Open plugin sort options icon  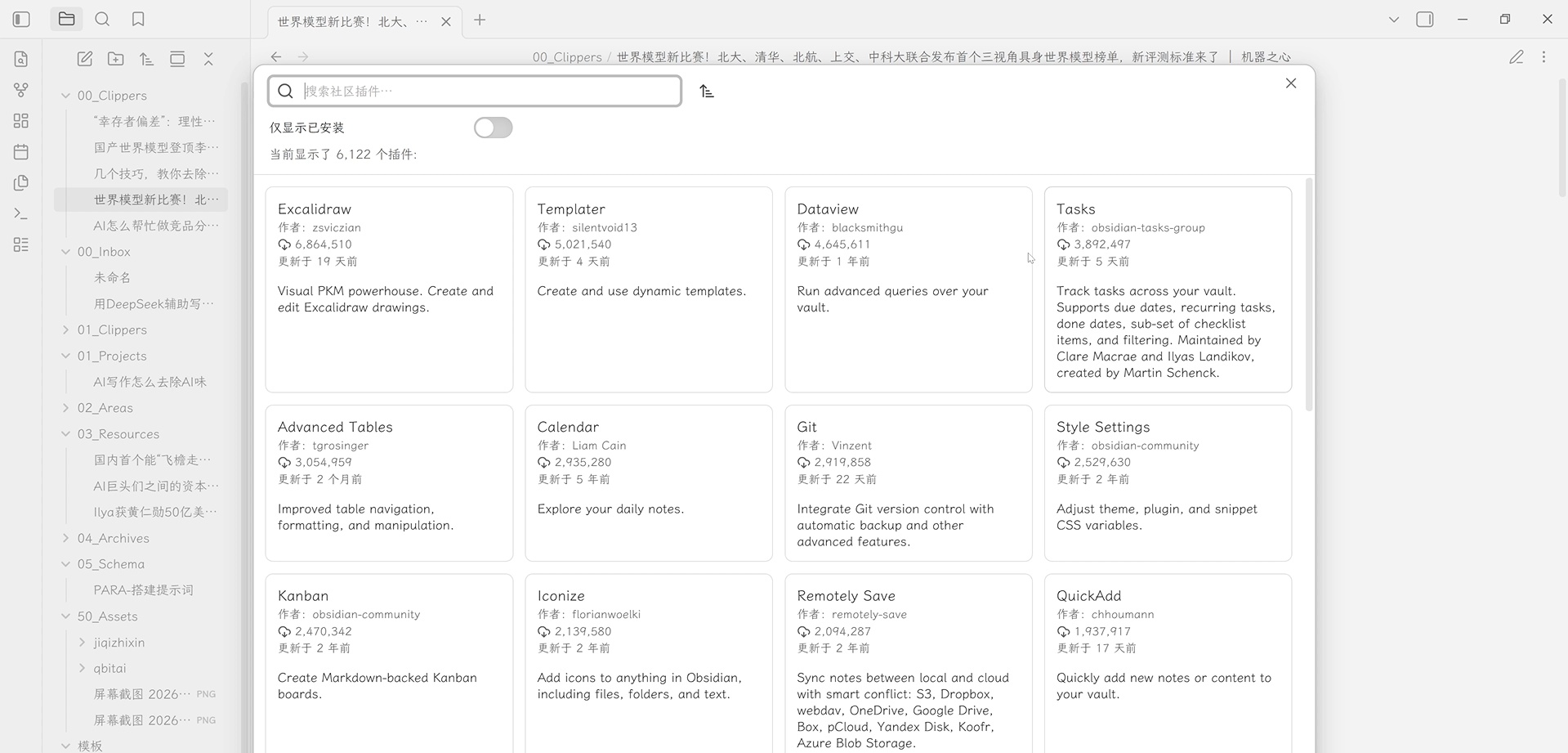707,91
